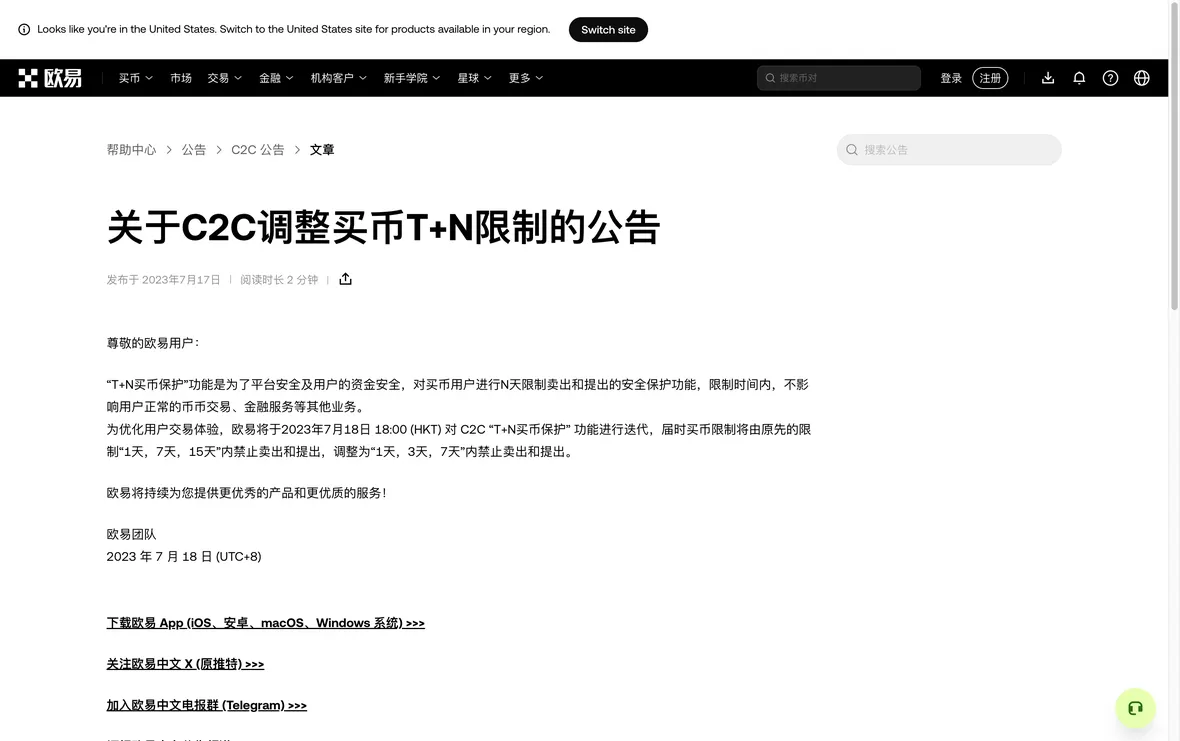This screenshot has width=1180, height=741.
Task: Click the article title 关于C2C调整买币T+N限制的公告
Action: [x=384, y=227]
